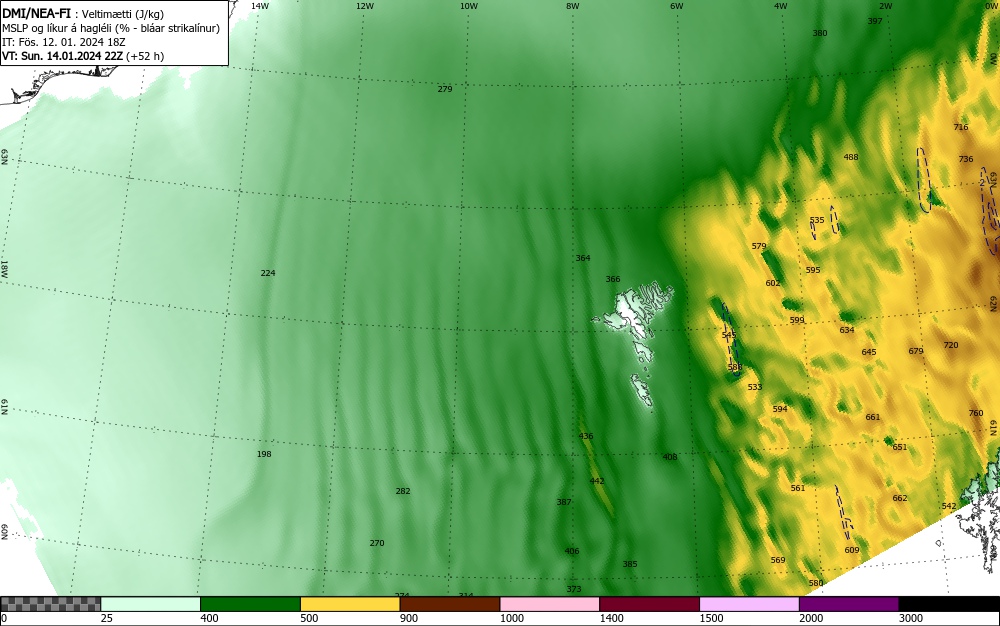Click the 488 value on the map

[851, 157]
